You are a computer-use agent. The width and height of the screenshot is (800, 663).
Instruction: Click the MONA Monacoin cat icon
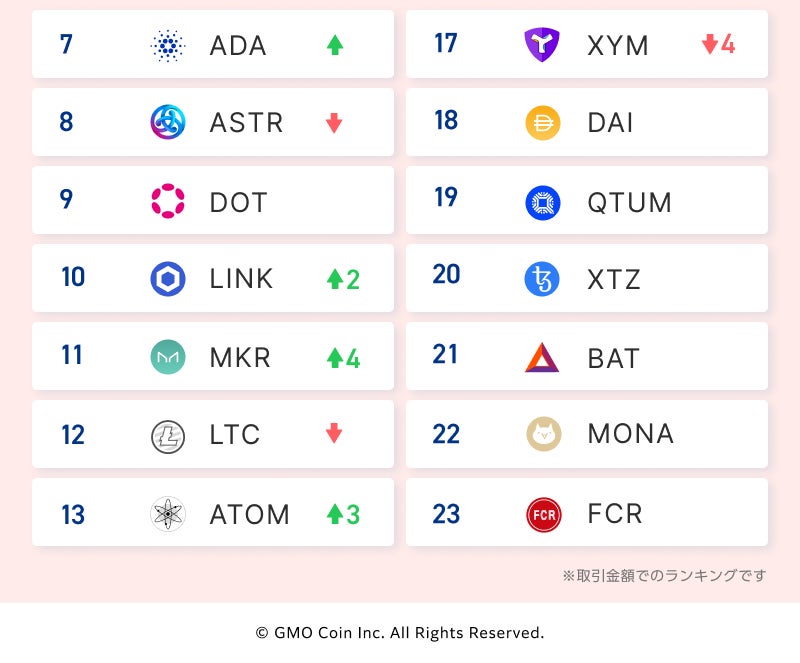(543, 434)
